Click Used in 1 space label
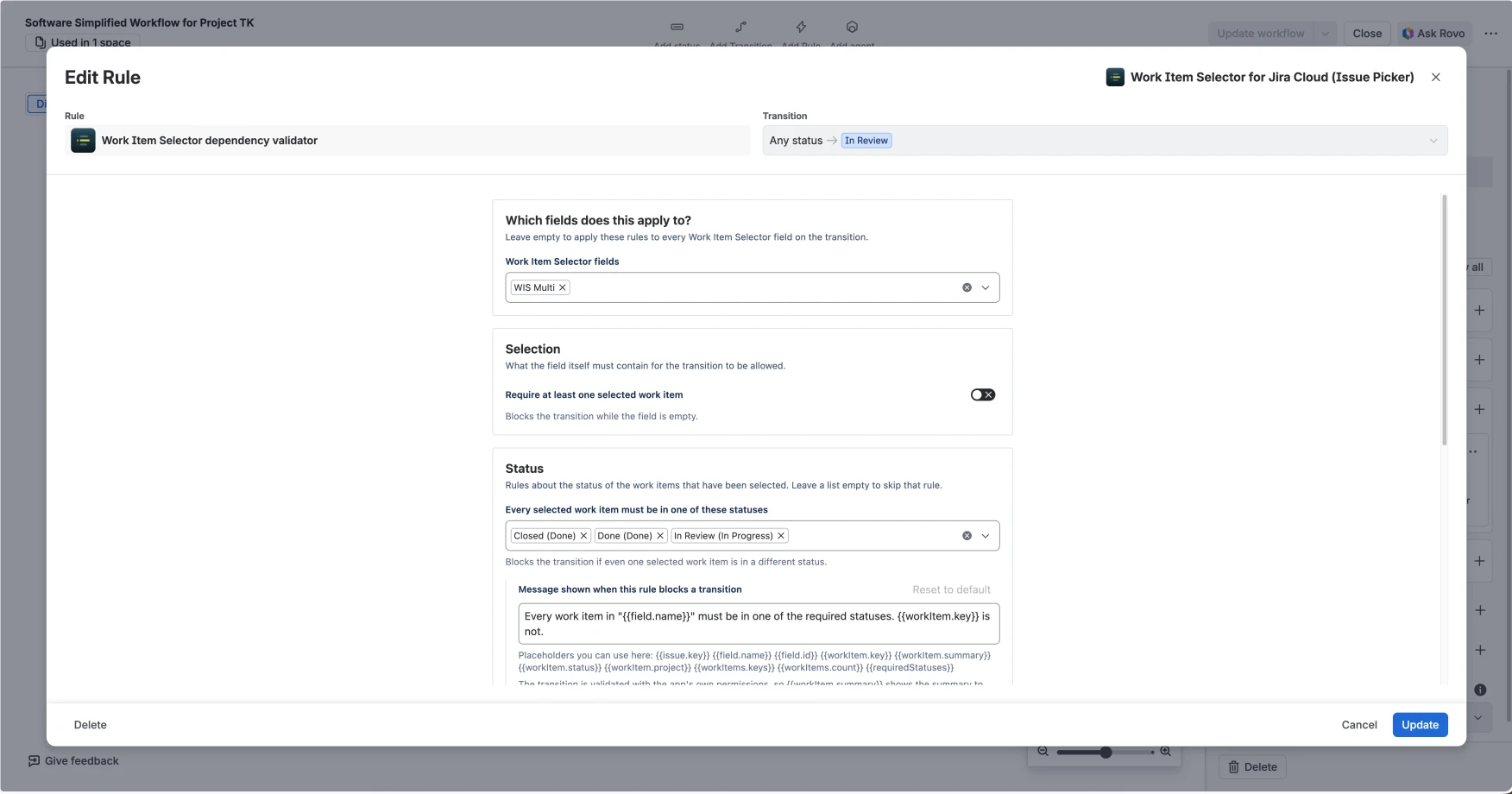1512x794 pixels. click(x=83, y=42)
